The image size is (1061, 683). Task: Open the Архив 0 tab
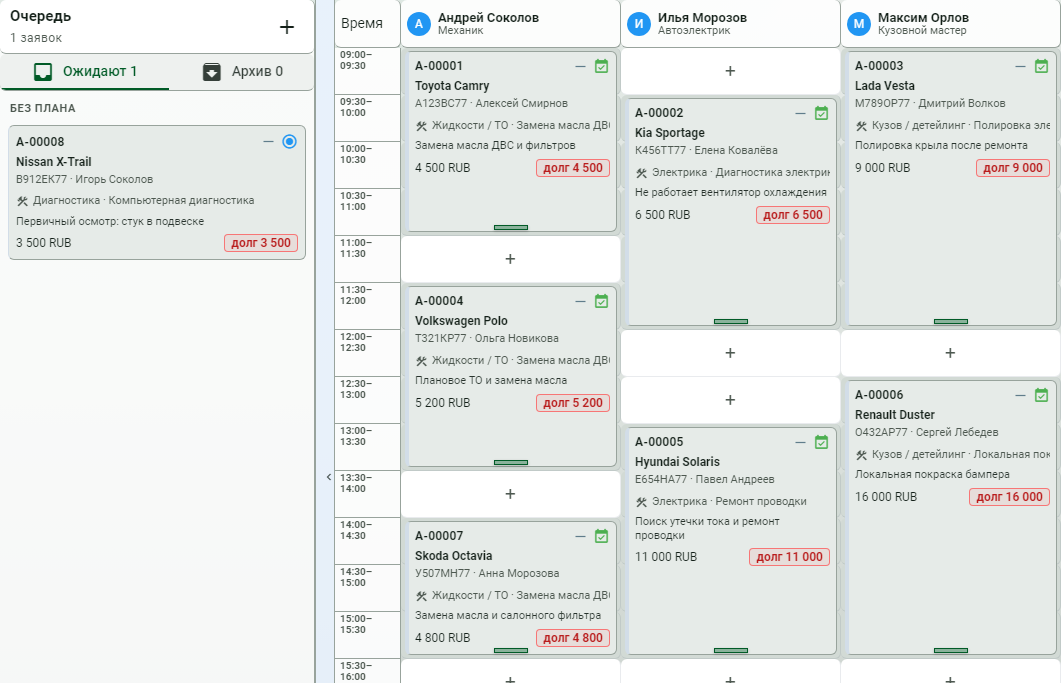click(242, 72)
